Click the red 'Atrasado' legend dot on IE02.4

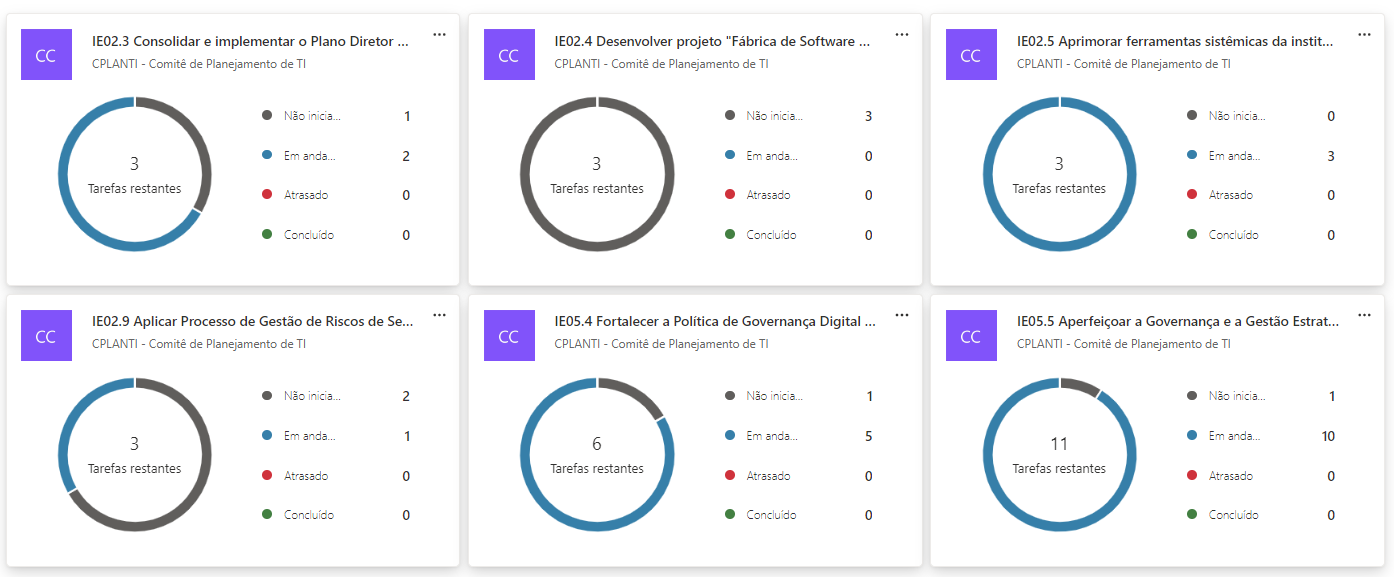[730, 195]
